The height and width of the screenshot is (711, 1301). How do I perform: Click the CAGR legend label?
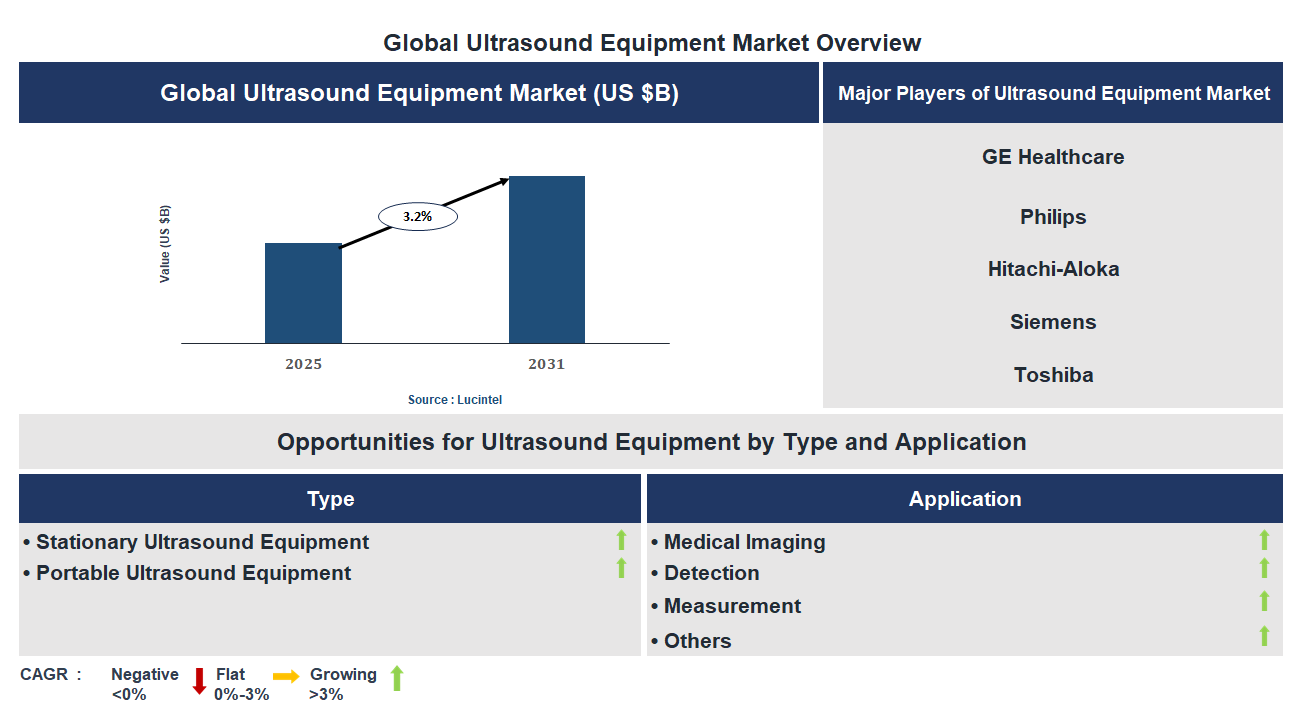(x=51, y=674)
